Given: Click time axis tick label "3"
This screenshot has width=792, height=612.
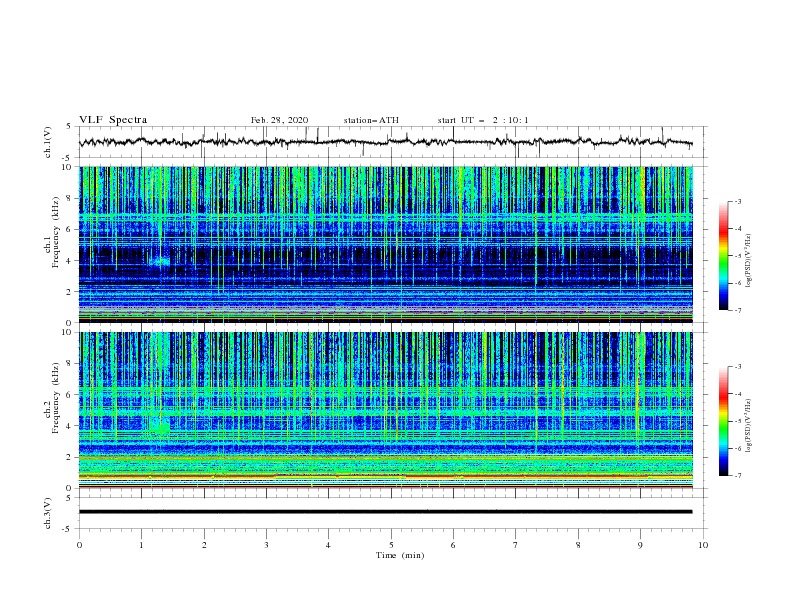Looking at the screenshot, I should point(266,545).
